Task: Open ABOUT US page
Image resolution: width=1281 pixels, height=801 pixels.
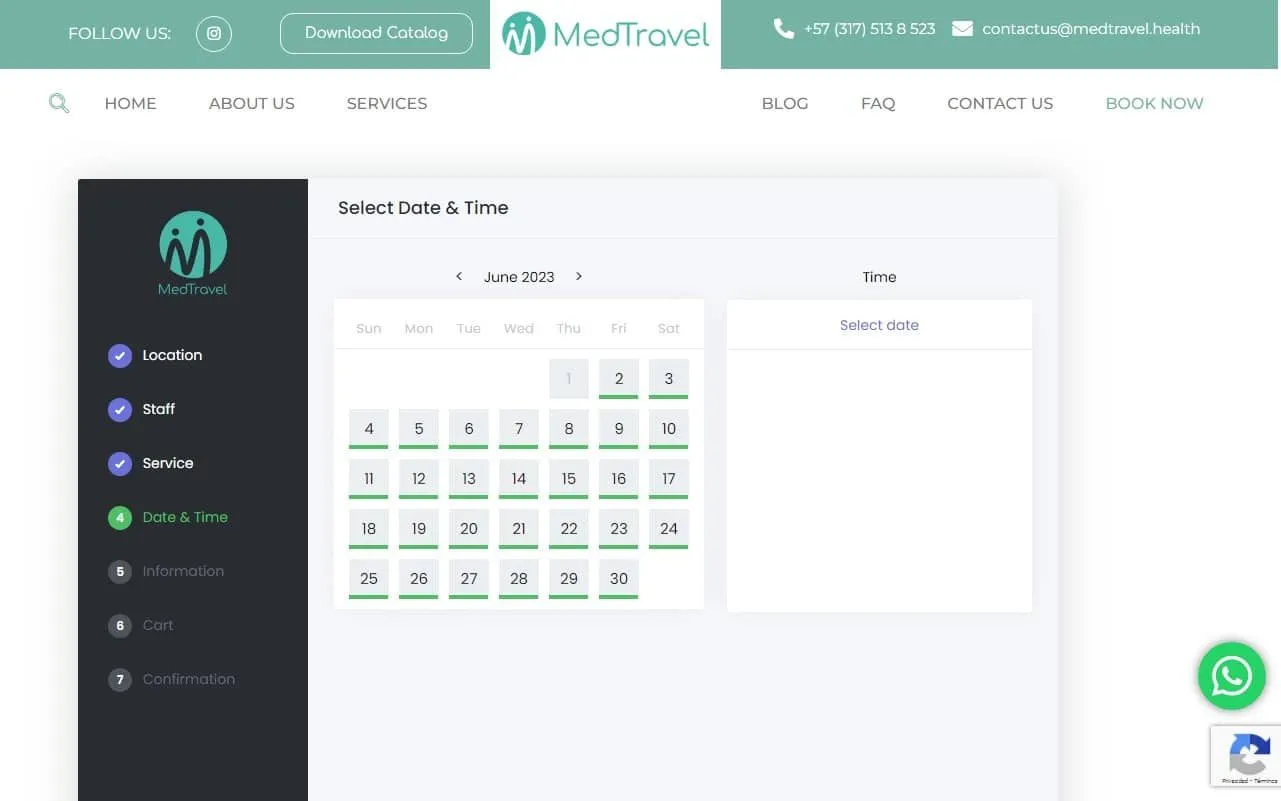Action: 252,103
